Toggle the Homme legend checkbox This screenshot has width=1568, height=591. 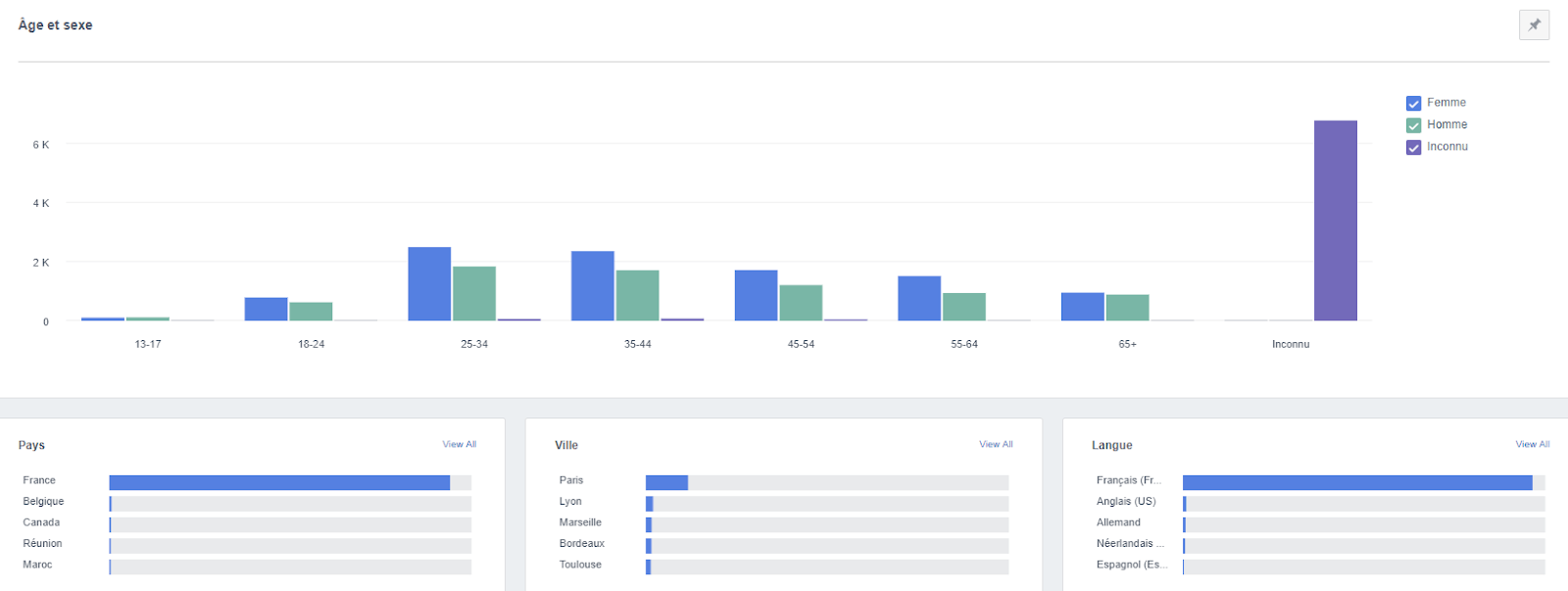(x=1413, y=125)
